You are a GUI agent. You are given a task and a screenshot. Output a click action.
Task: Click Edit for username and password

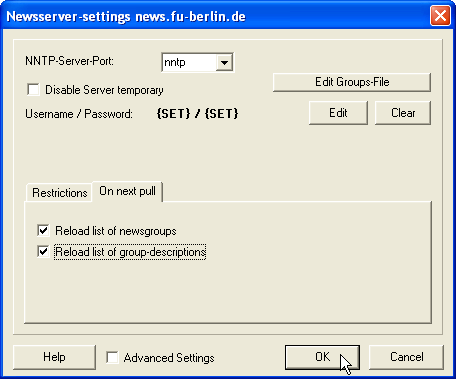click(338, 113)
